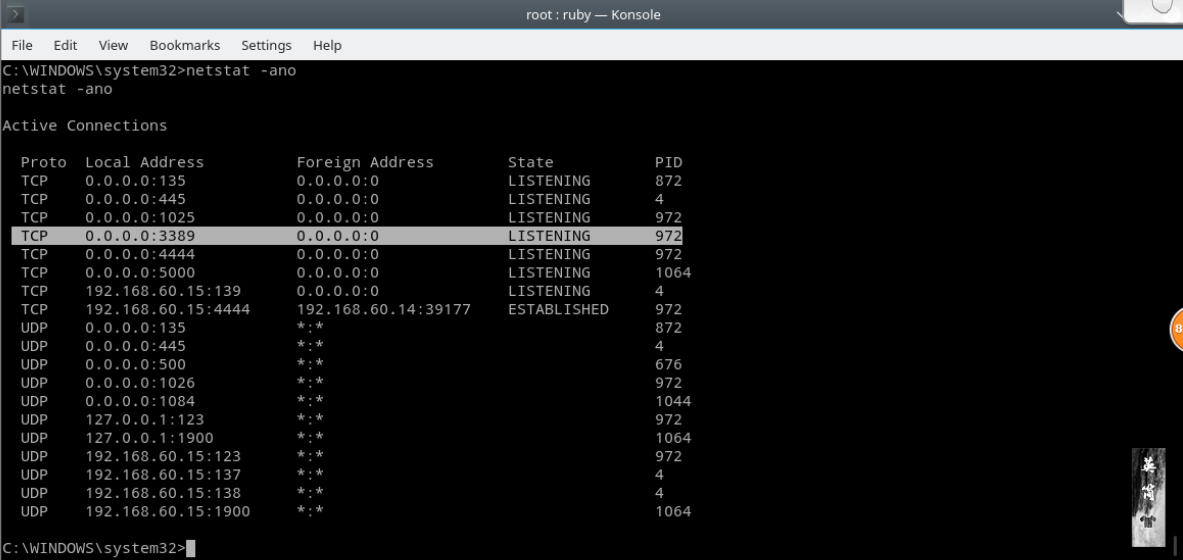Viewport: 1183px width, 560px height.
Task: Click PID 676 in the UDP list
Action: click(x=668, y=365)
